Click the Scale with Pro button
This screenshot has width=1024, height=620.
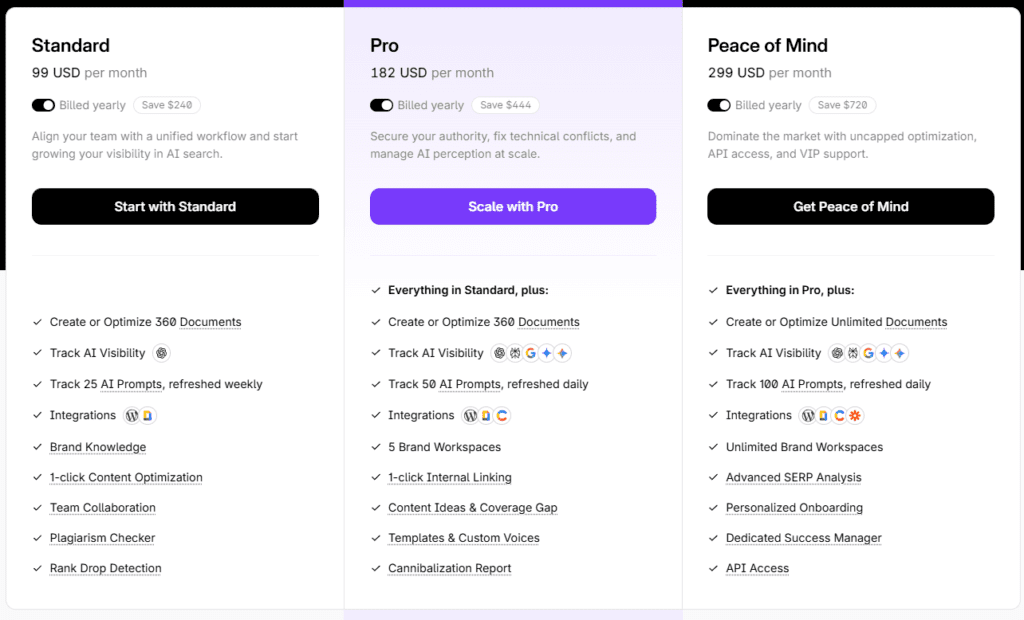point(512,206)
